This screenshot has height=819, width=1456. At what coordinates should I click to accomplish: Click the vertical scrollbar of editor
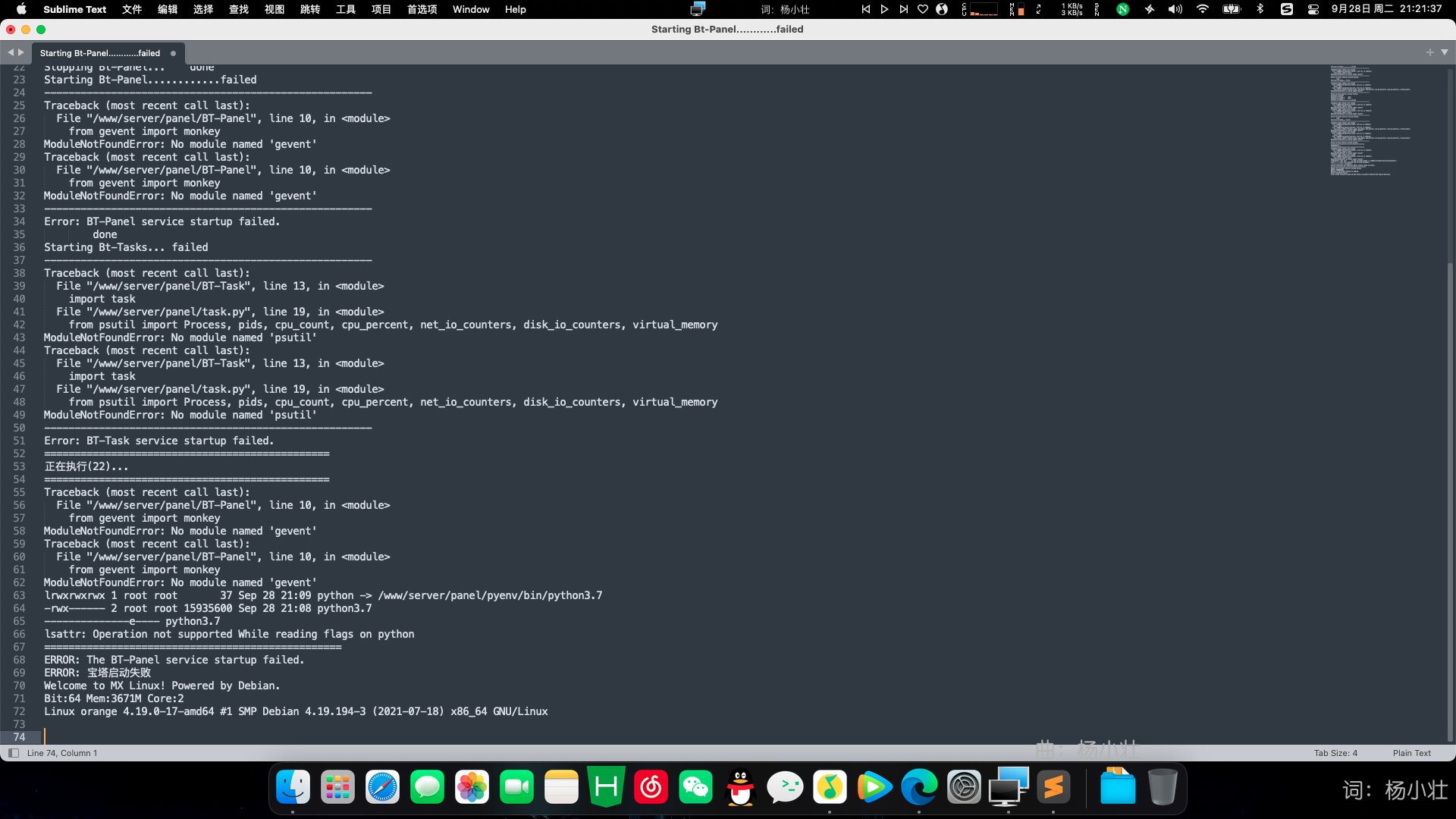pos(1450,500)
